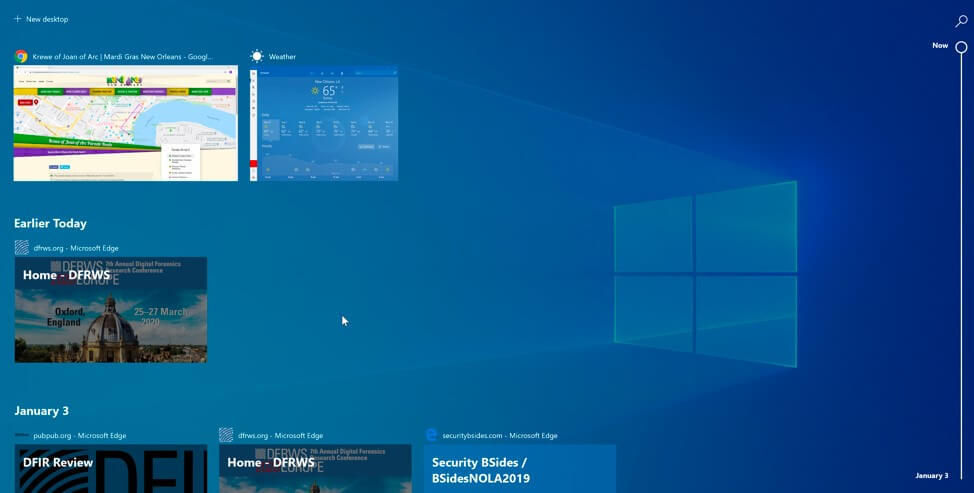974x493 pixels.
Task: Open the Home - DFRWS card under Earlier Today
Action: click(x=111, y=310)
